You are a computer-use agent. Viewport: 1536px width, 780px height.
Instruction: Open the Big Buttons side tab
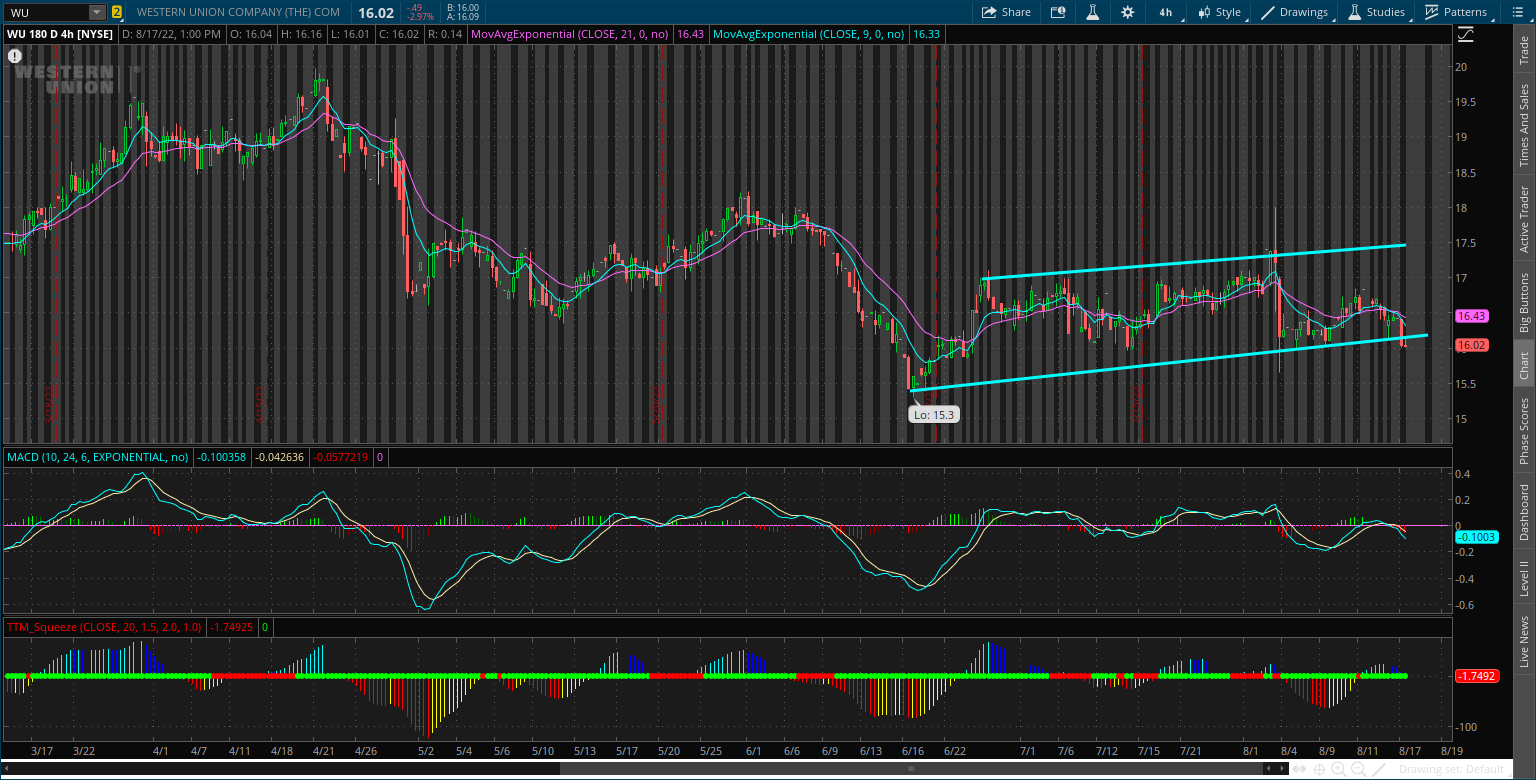click(x=1524, y=302)
